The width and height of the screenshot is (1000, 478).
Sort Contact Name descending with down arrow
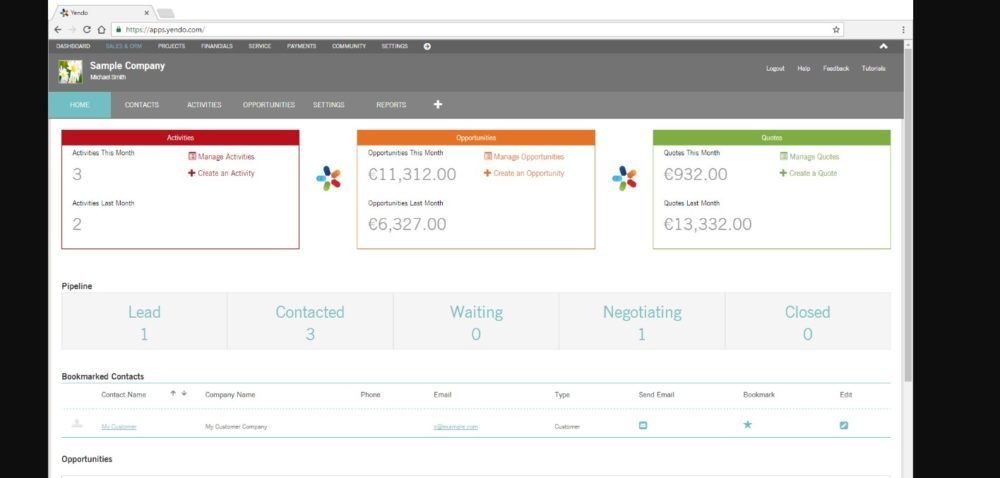(184, 394)
